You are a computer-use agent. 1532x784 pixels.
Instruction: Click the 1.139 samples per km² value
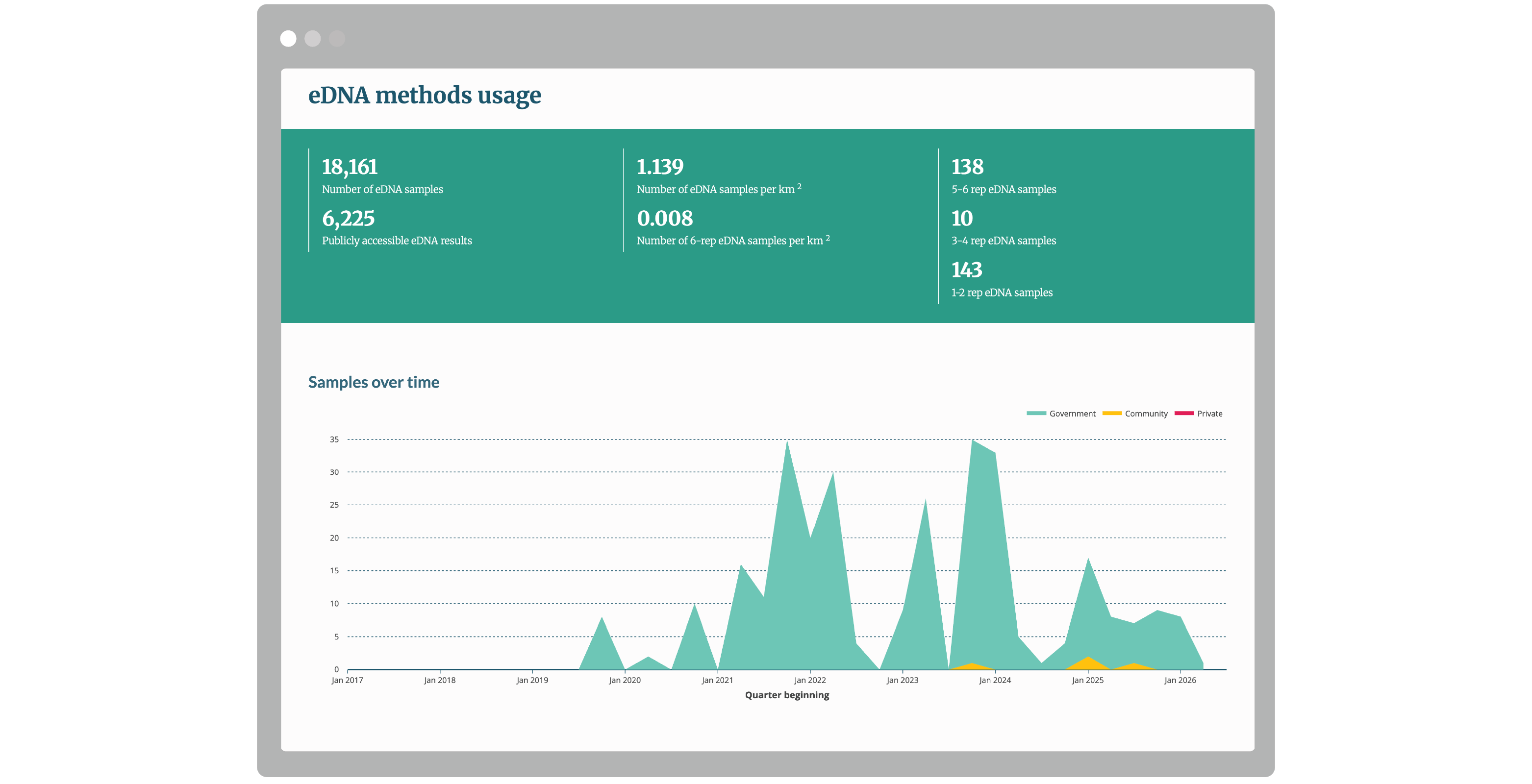(660, 167)
